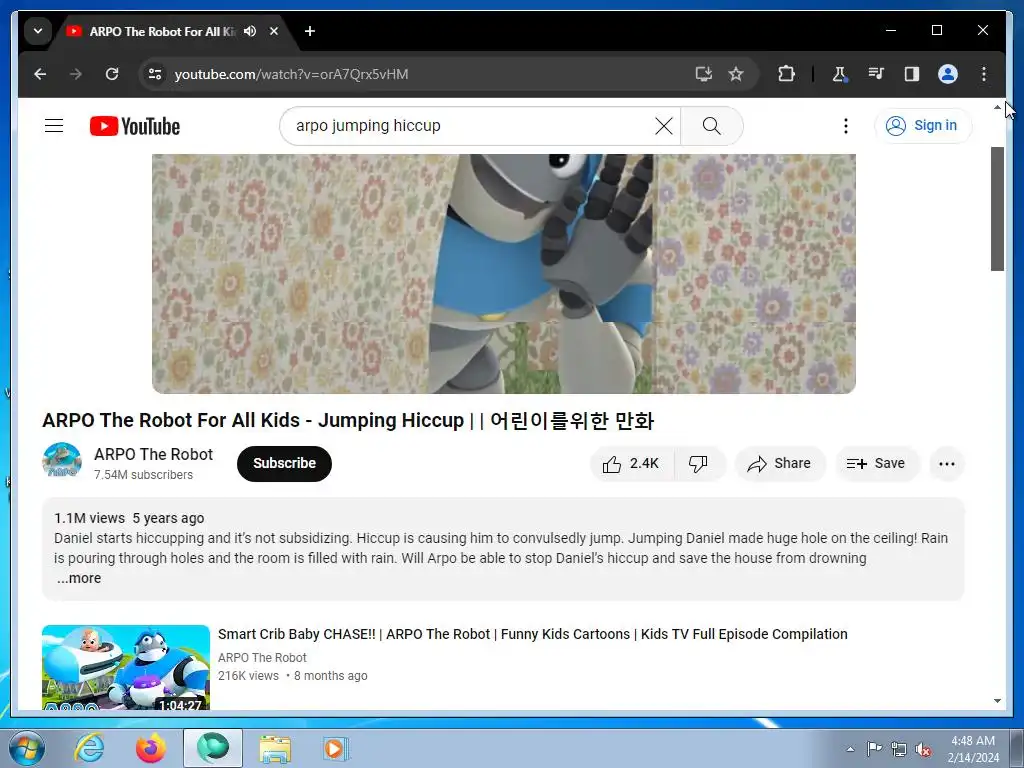The height and width of the screenshot is (768, 1024).
Task: Subscribe to ARPO The Robot channel
Action: tap(284, 464)
